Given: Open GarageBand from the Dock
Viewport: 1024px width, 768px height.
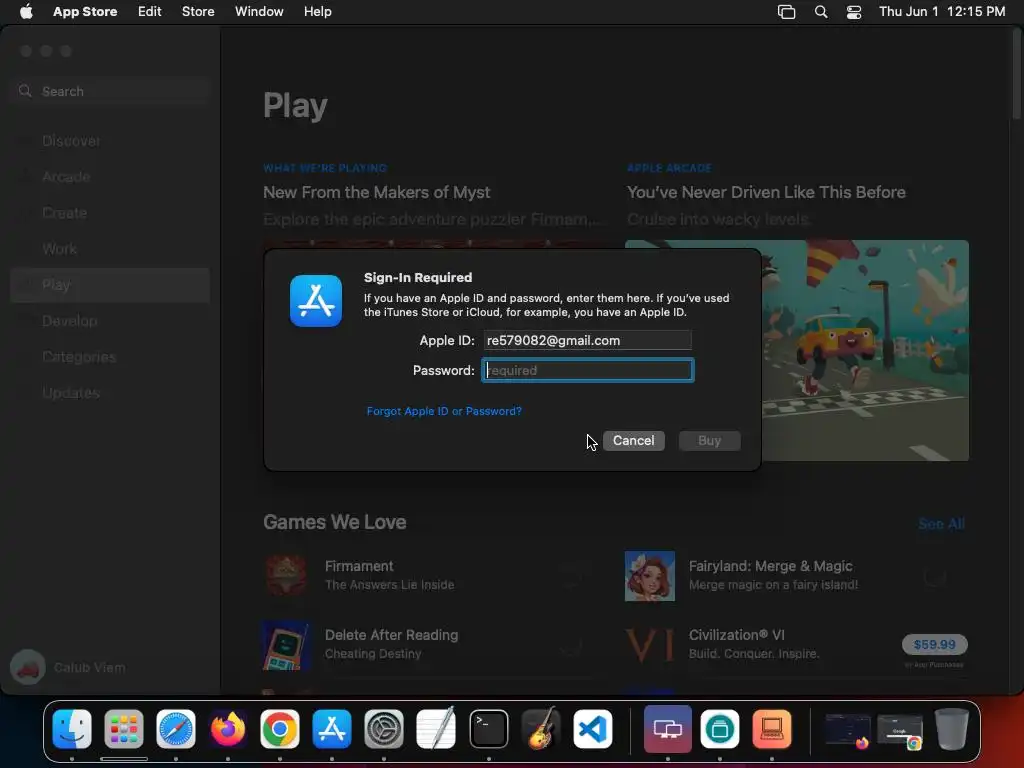Looking at the screenshot, I should click(x=541, y=729).
